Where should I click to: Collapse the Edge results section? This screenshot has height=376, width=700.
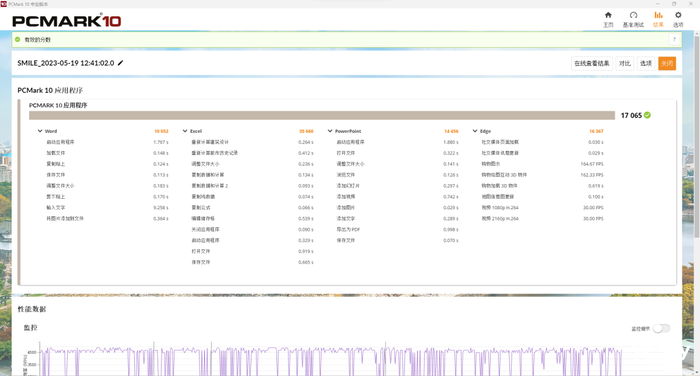tap(475, 131)
